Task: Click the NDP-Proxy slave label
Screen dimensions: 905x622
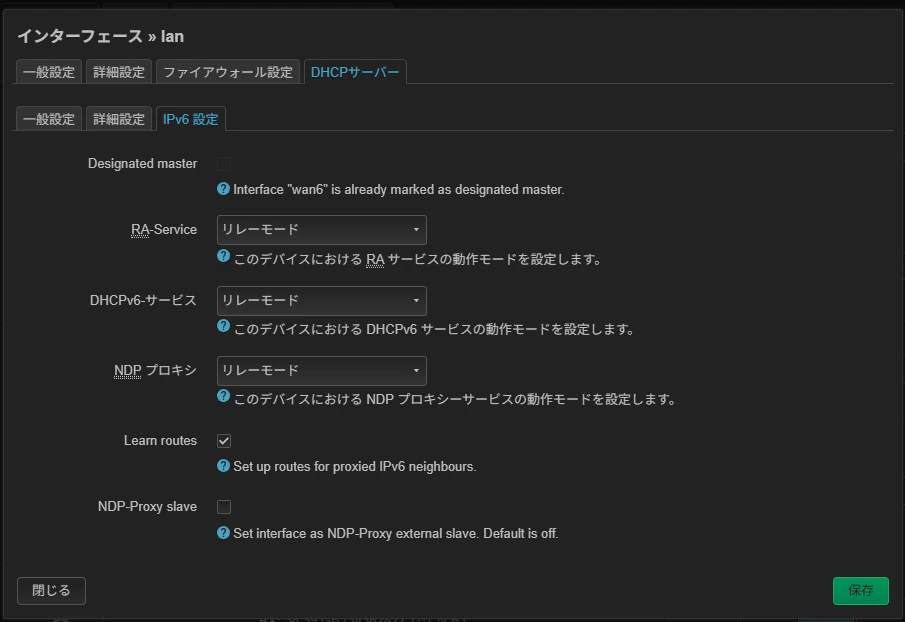Action: click(147, 507)
